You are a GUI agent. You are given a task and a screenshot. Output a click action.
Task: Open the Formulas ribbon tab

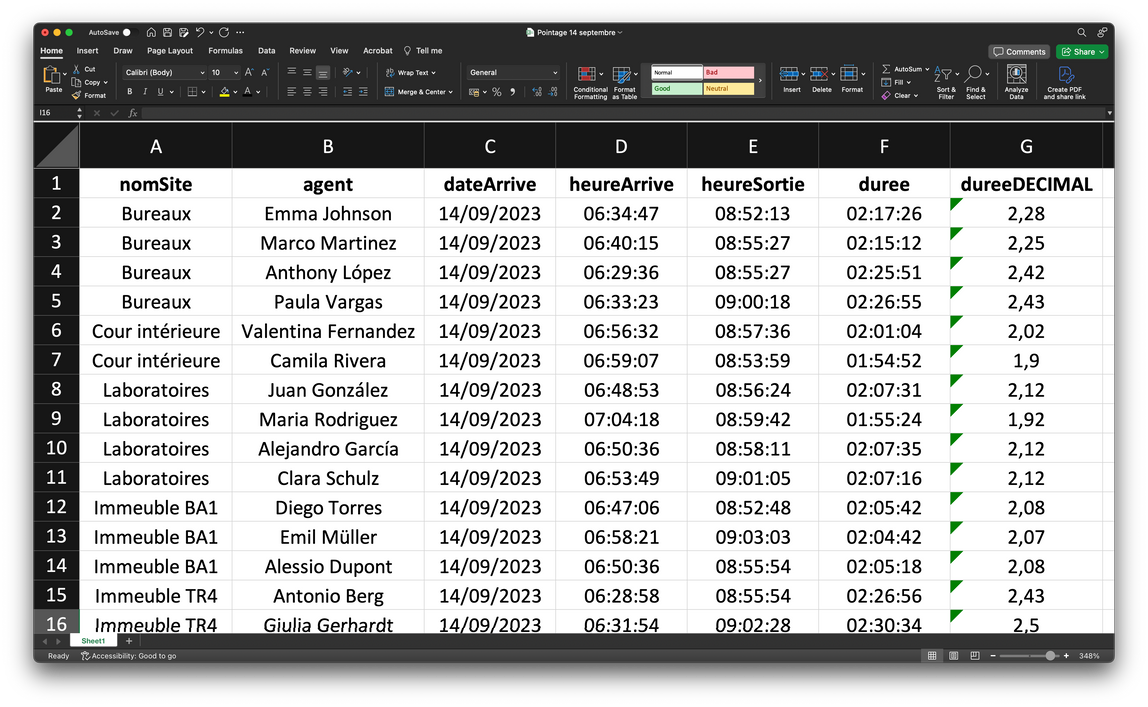pyautogui.click(x=225, y=51)
